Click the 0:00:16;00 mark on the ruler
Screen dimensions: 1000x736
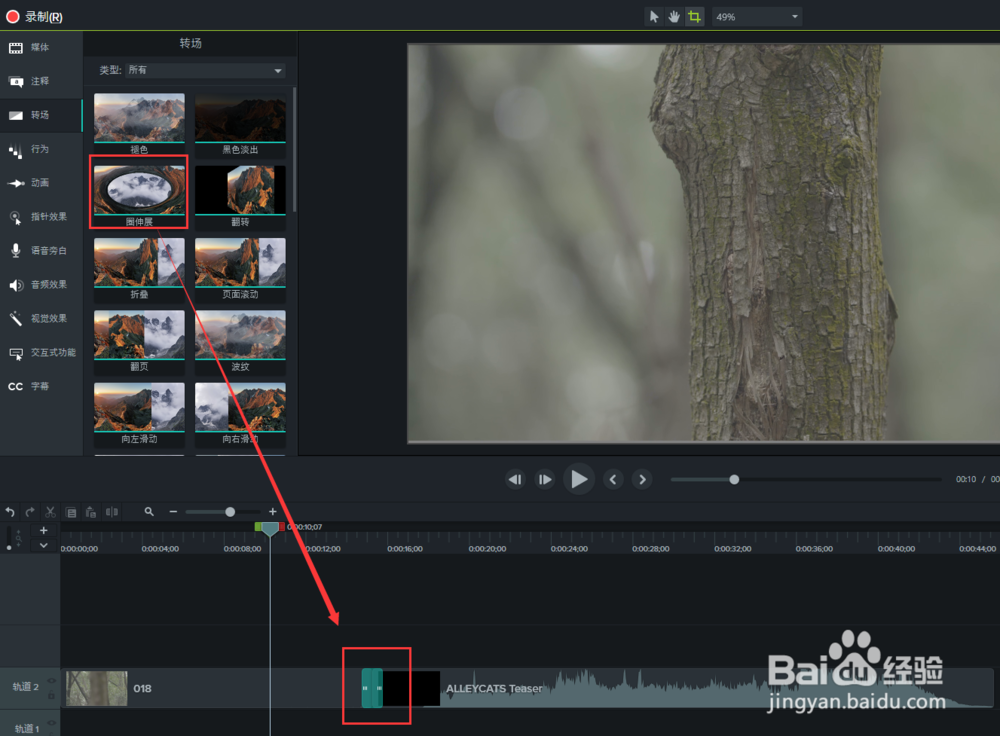pyautogui.click(x=405, y=548)
